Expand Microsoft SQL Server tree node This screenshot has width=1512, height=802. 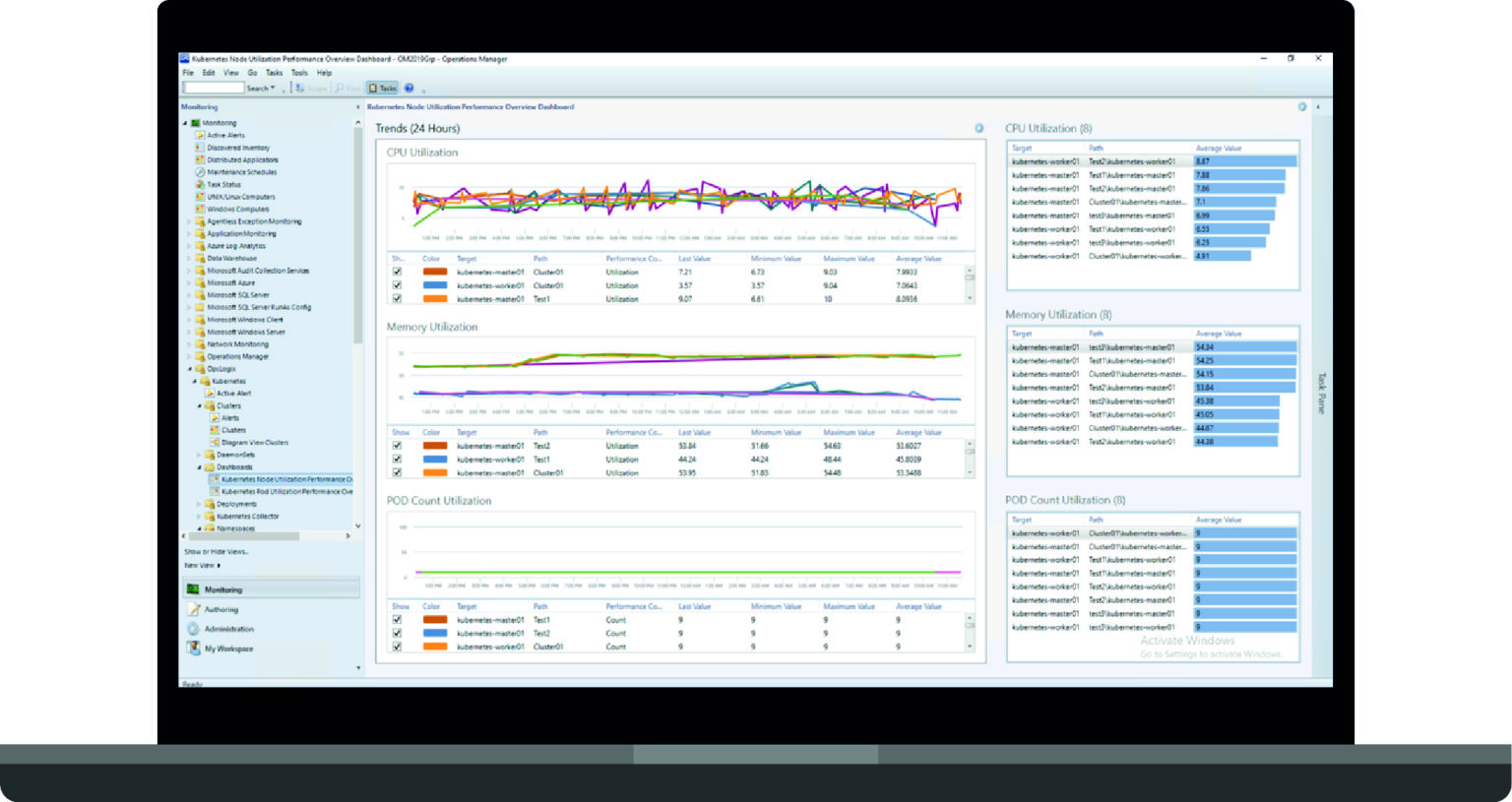189,295
